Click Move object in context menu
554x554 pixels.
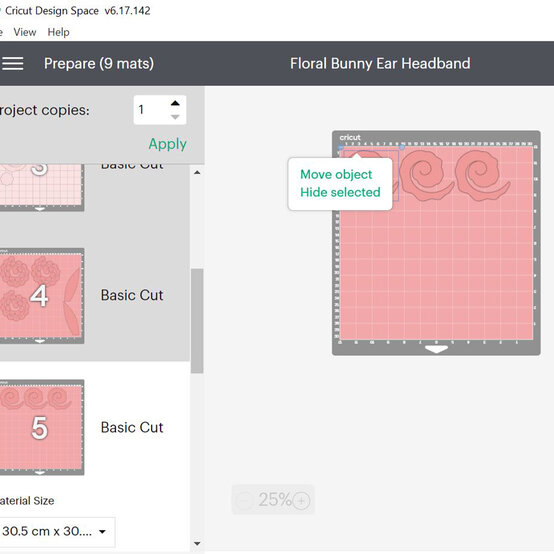point(336,174)
